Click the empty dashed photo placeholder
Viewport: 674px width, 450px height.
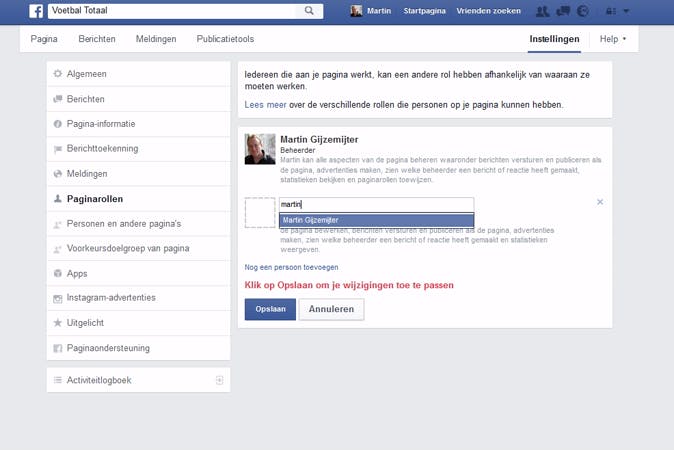click(260, 212)
